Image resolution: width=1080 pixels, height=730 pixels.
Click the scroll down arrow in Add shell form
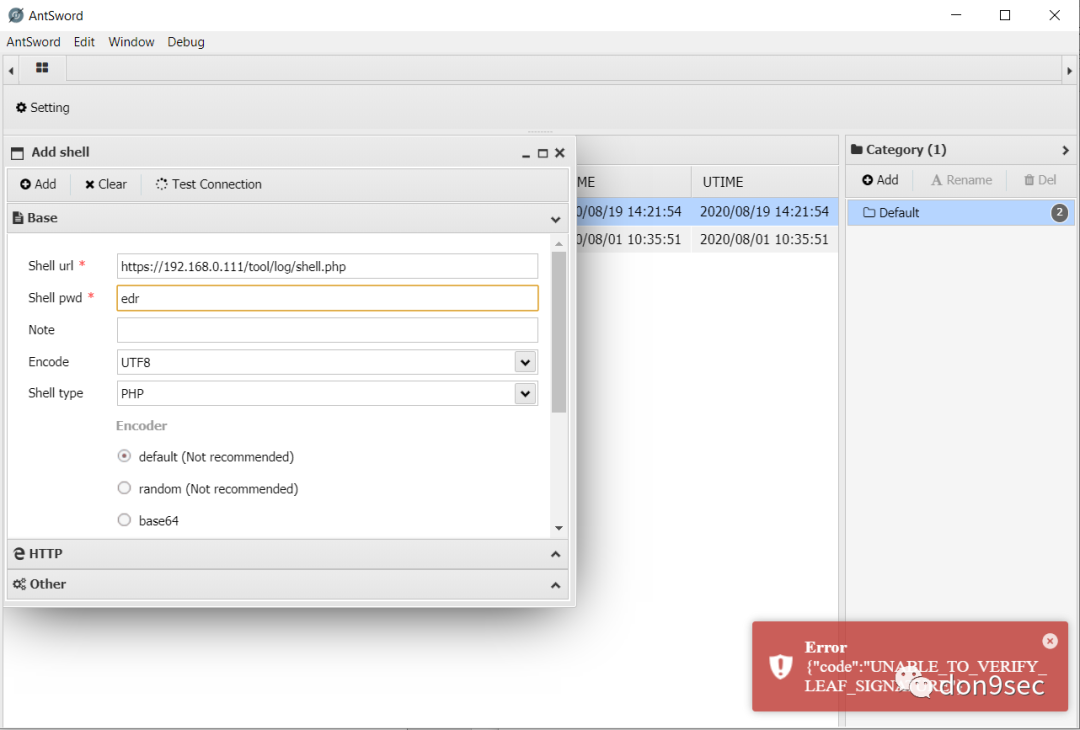[559, 528]
